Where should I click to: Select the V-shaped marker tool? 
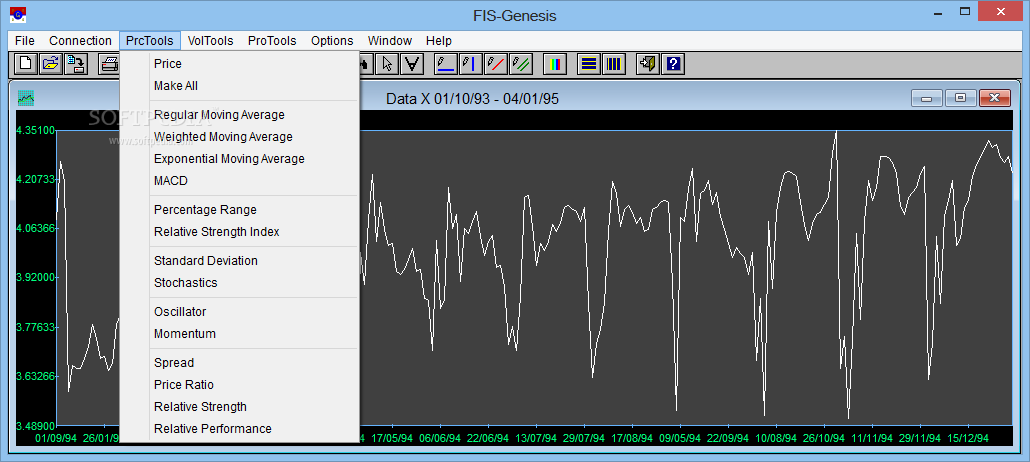point(413,64)
